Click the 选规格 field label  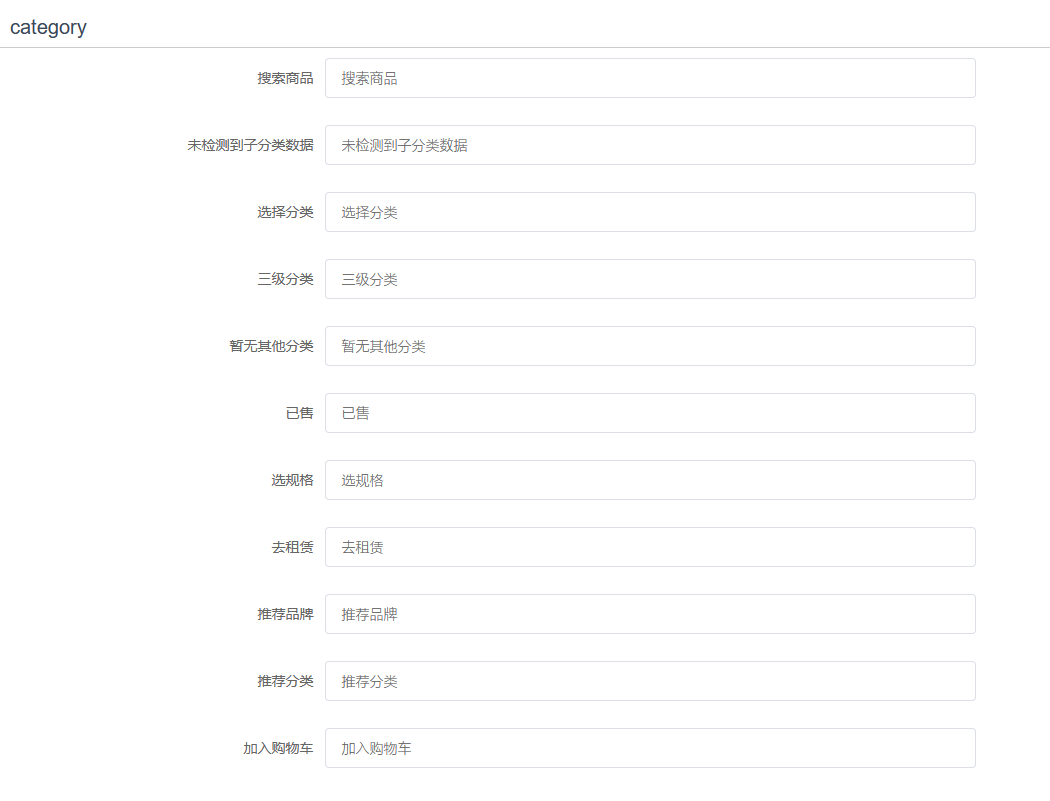click(292, 480)
